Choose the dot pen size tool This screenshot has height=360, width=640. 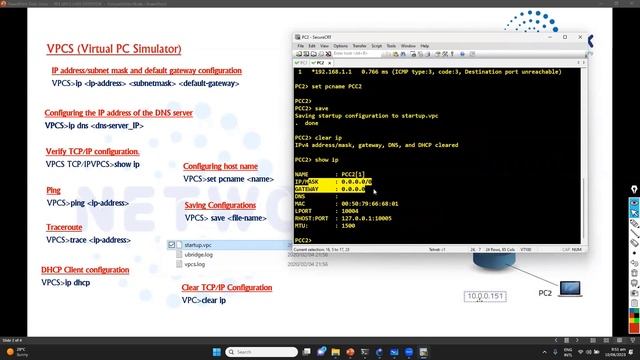click(634, 253)
